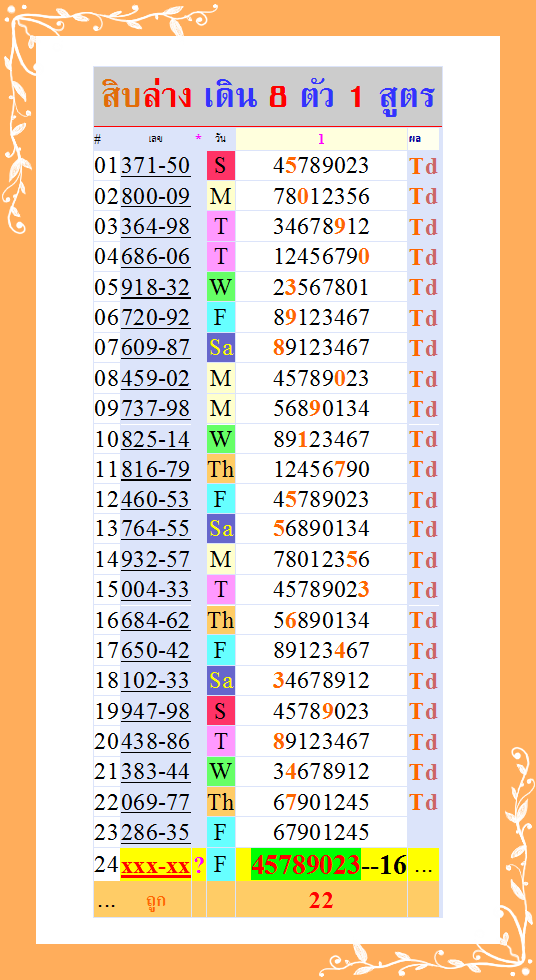Viewport: 536px width, 980px height.
Task: Click the red total 22 in the footer
Action: pos(321,900)
